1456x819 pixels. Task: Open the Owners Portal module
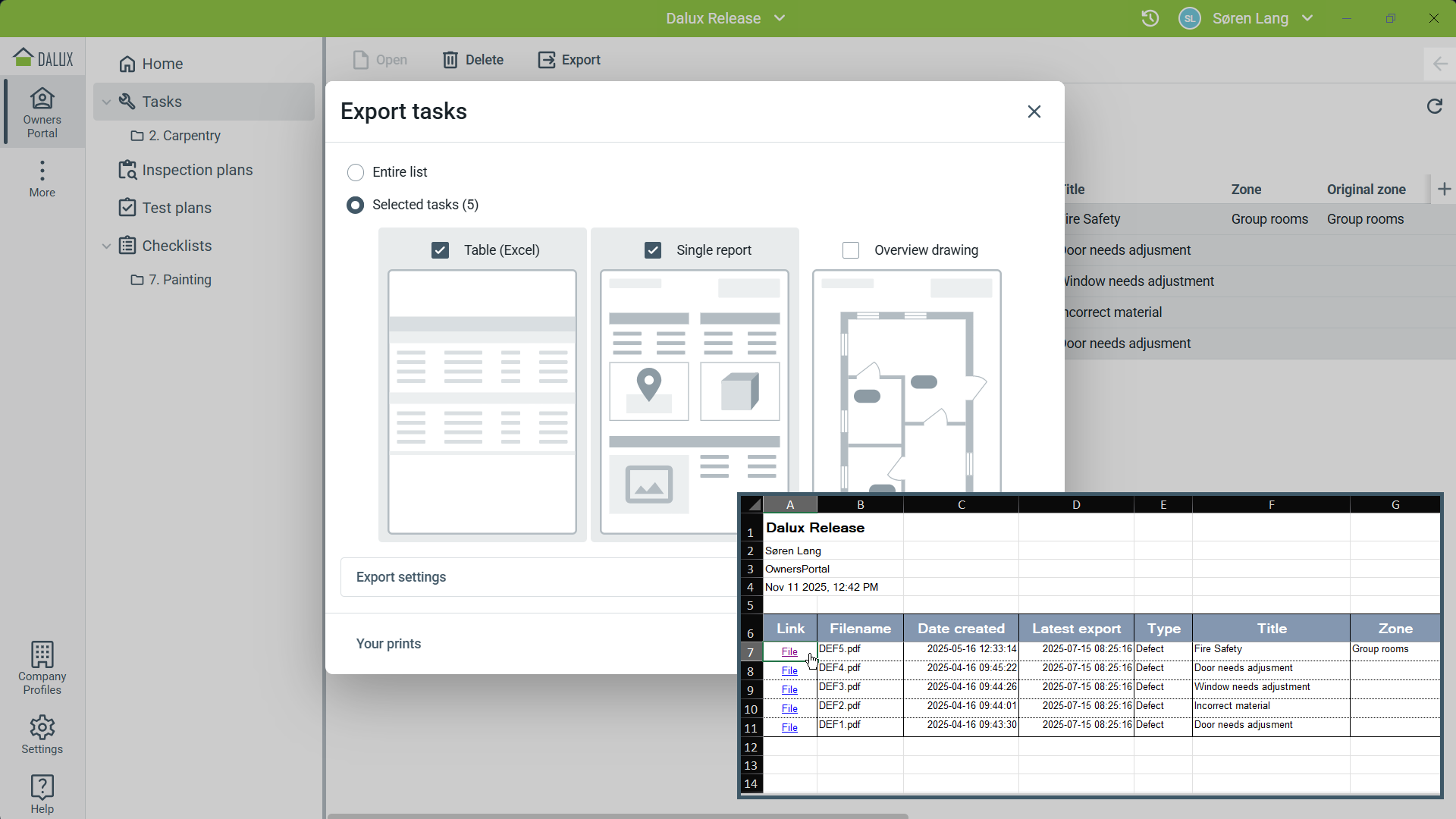coord(42,112)
